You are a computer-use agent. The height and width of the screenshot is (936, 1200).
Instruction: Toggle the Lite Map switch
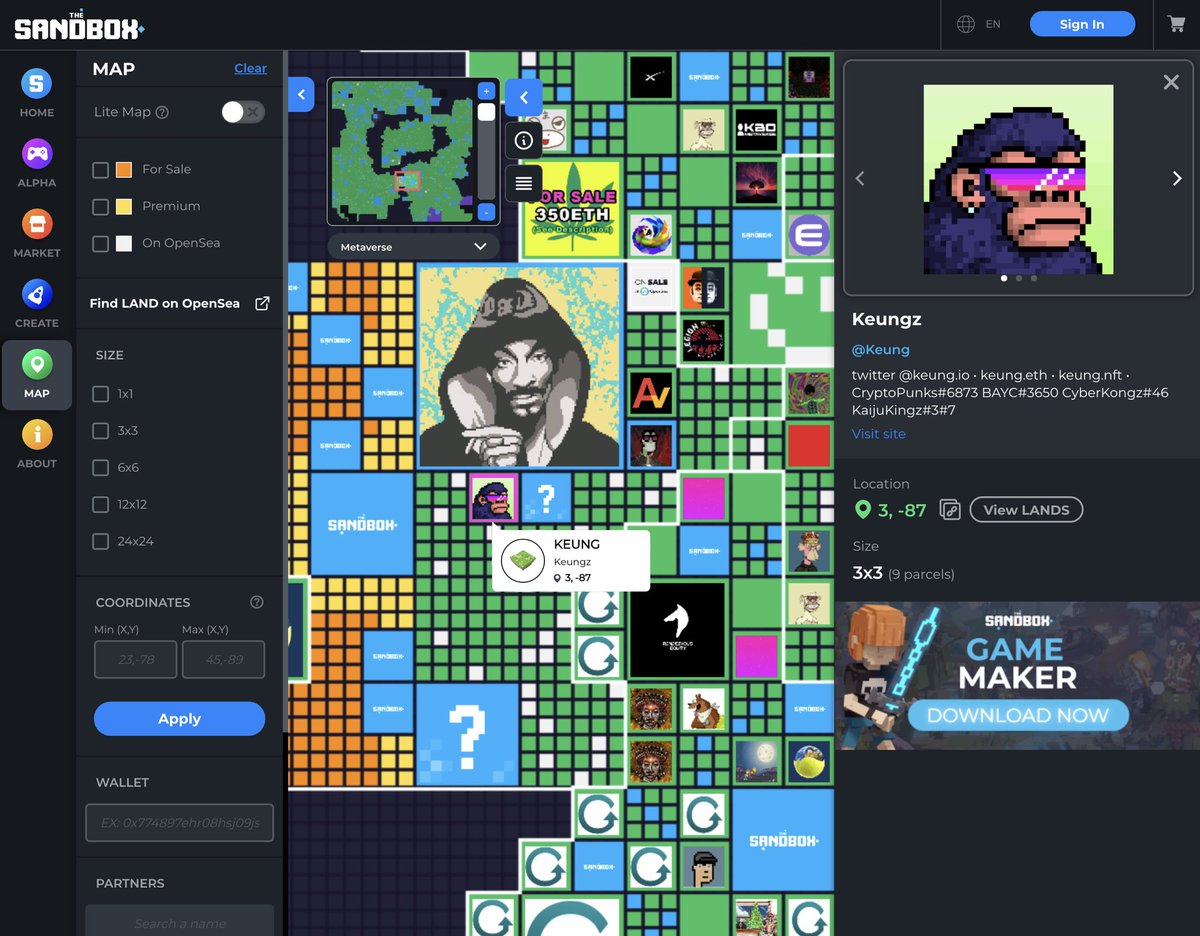point(243,112)
